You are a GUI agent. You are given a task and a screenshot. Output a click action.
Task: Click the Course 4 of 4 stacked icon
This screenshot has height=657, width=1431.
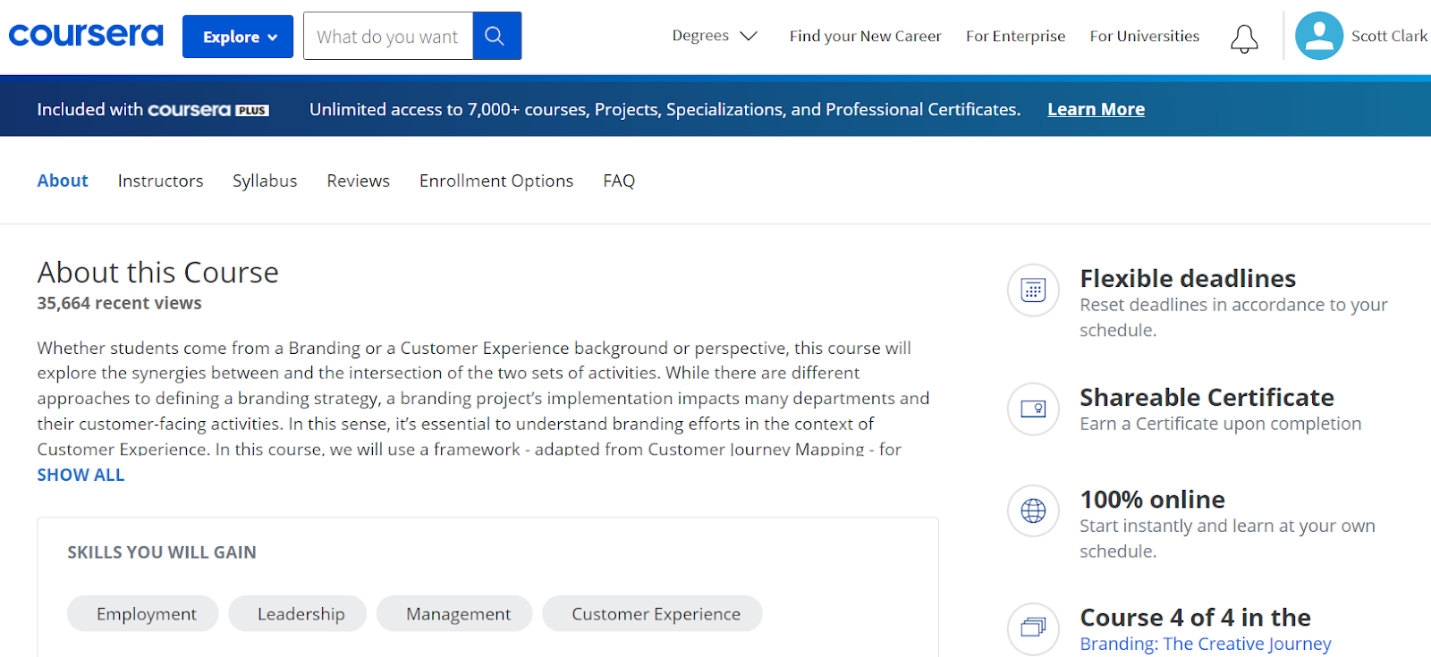pos(1032,628)
